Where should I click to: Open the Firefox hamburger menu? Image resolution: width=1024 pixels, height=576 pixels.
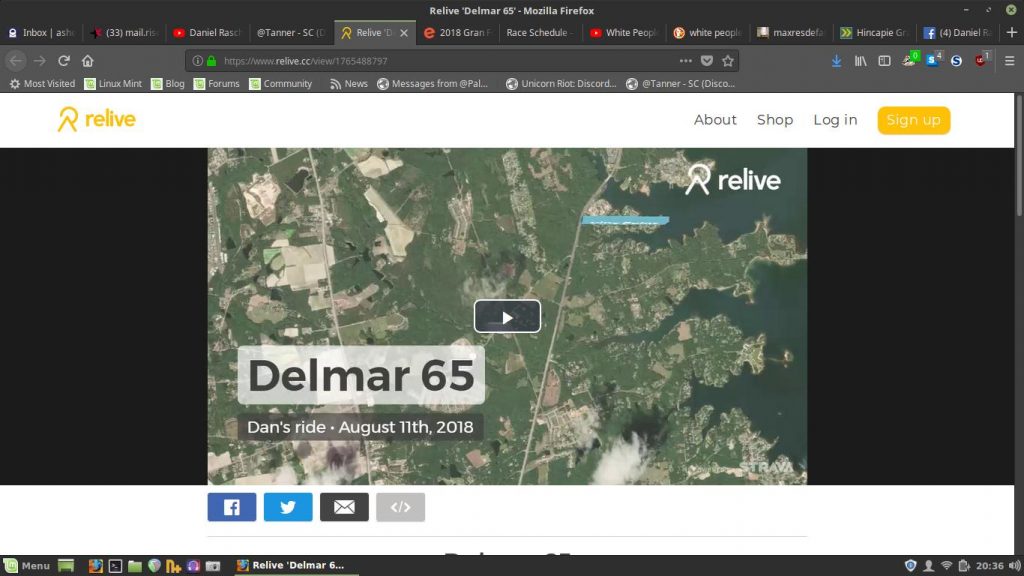click(1007, 61)
